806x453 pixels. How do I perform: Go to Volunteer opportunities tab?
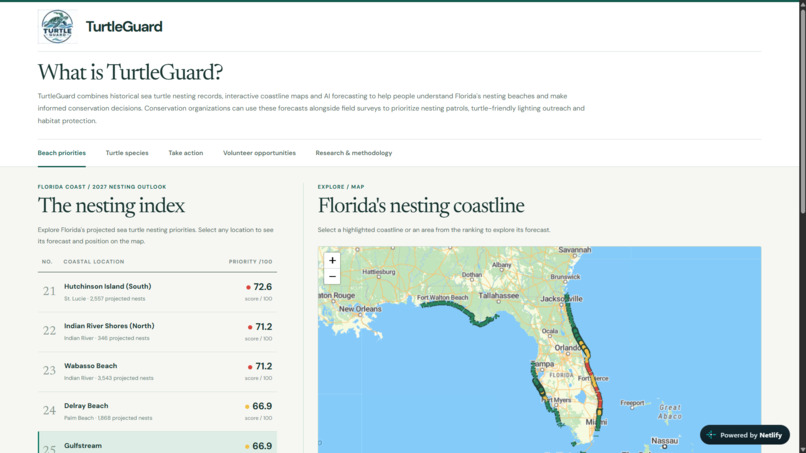259,153
